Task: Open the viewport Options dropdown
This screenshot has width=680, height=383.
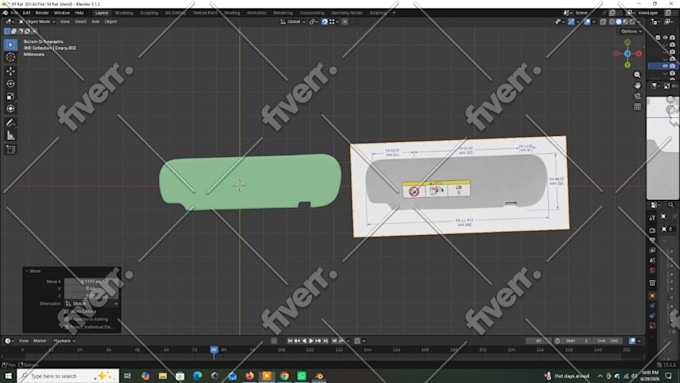Action: [631, 31]
